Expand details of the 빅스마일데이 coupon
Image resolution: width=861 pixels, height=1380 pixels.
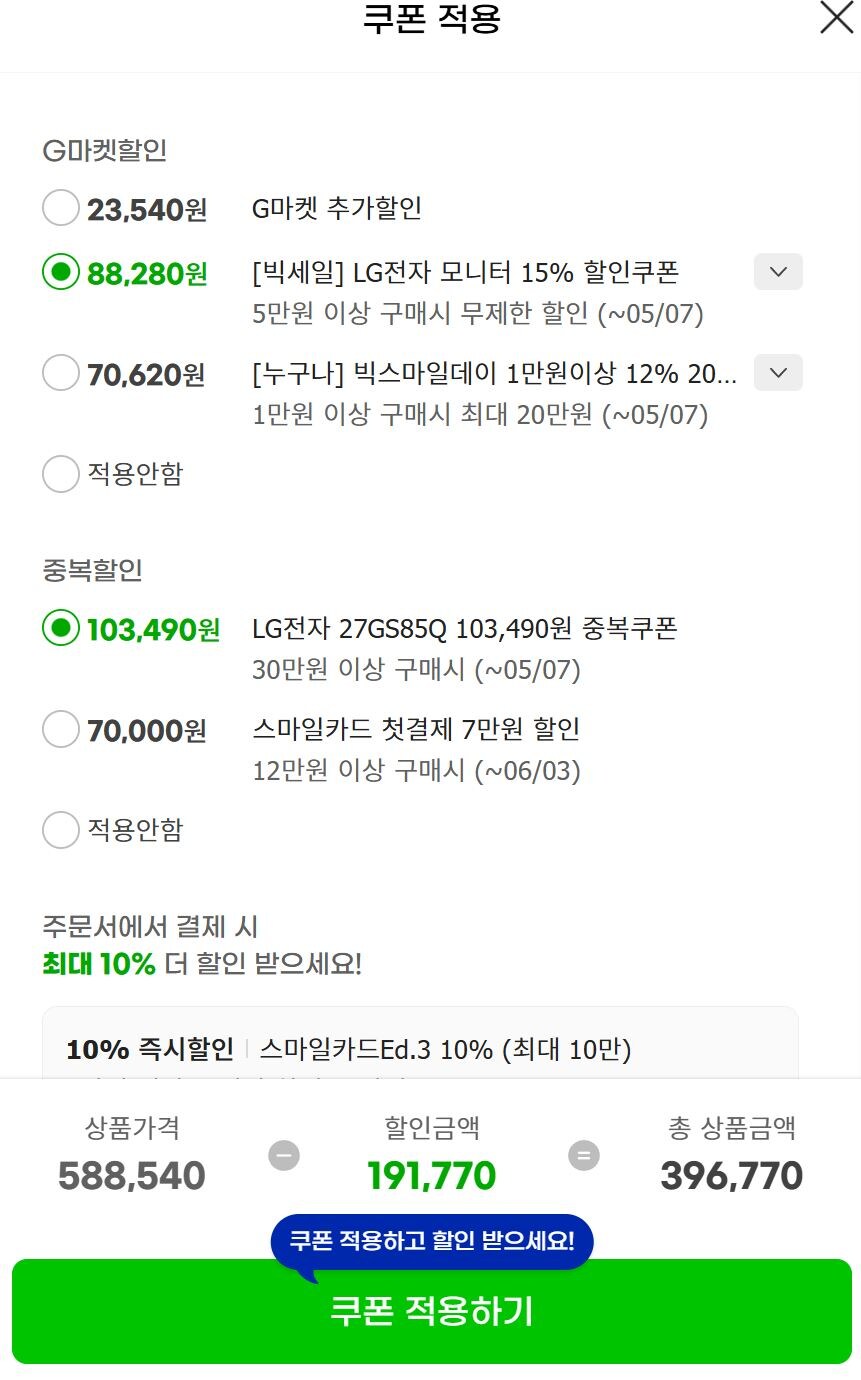coord(778,373)
